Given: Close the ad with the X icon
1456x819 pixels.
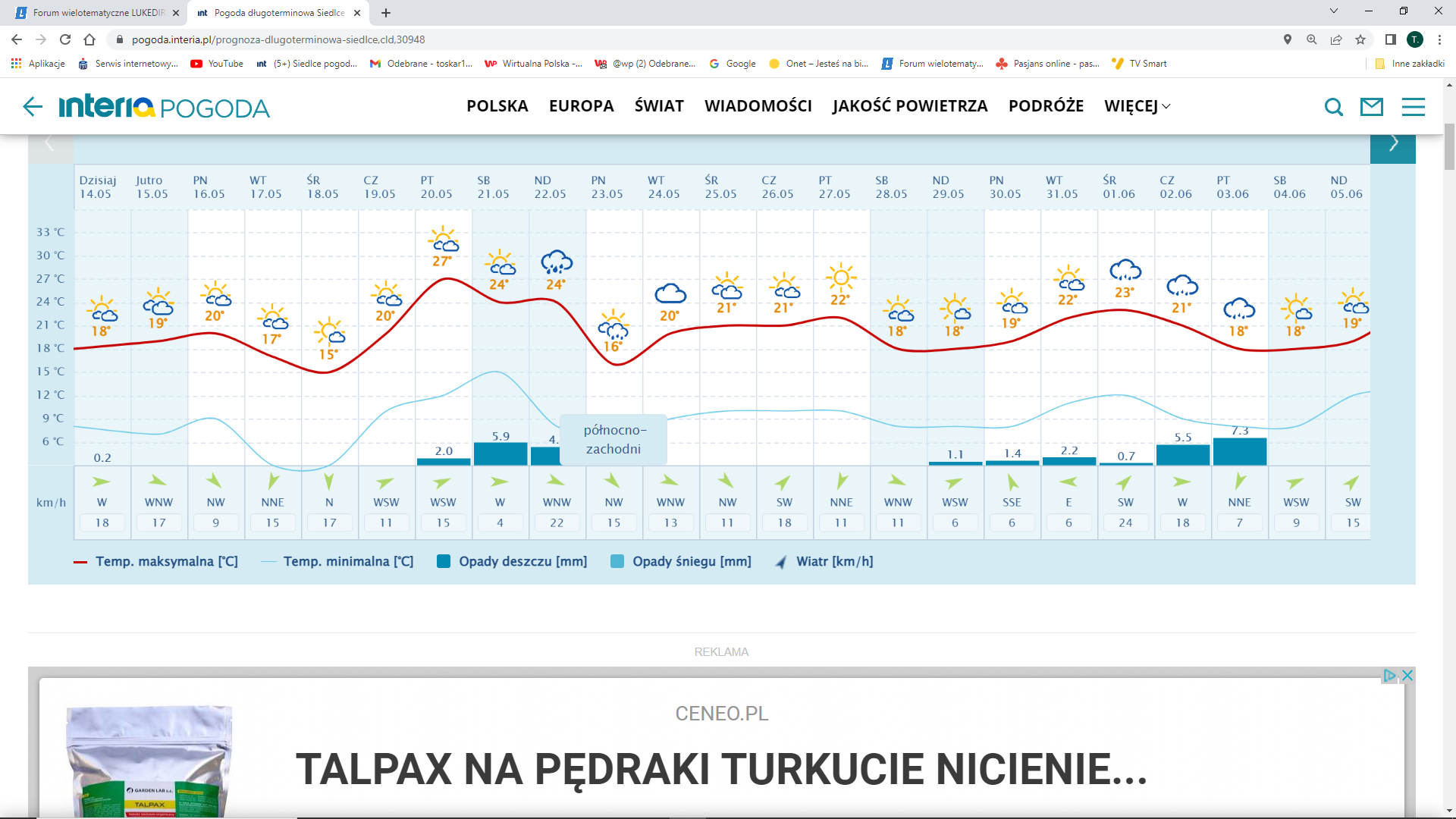Looking at the screenshot, I should (1407, 675).
